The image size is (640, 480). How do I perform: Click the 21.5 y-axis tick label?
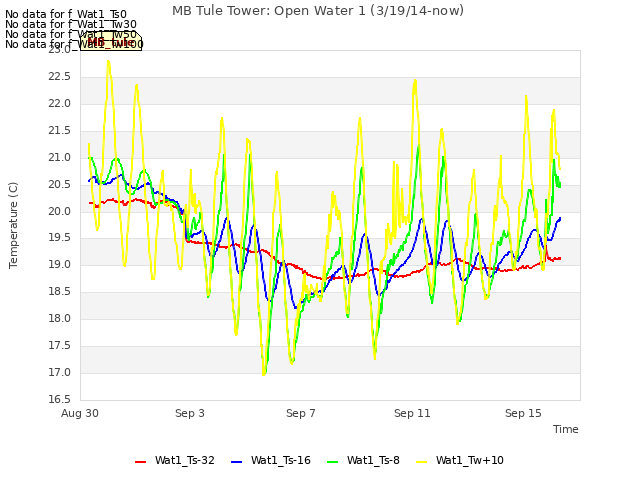60,131
